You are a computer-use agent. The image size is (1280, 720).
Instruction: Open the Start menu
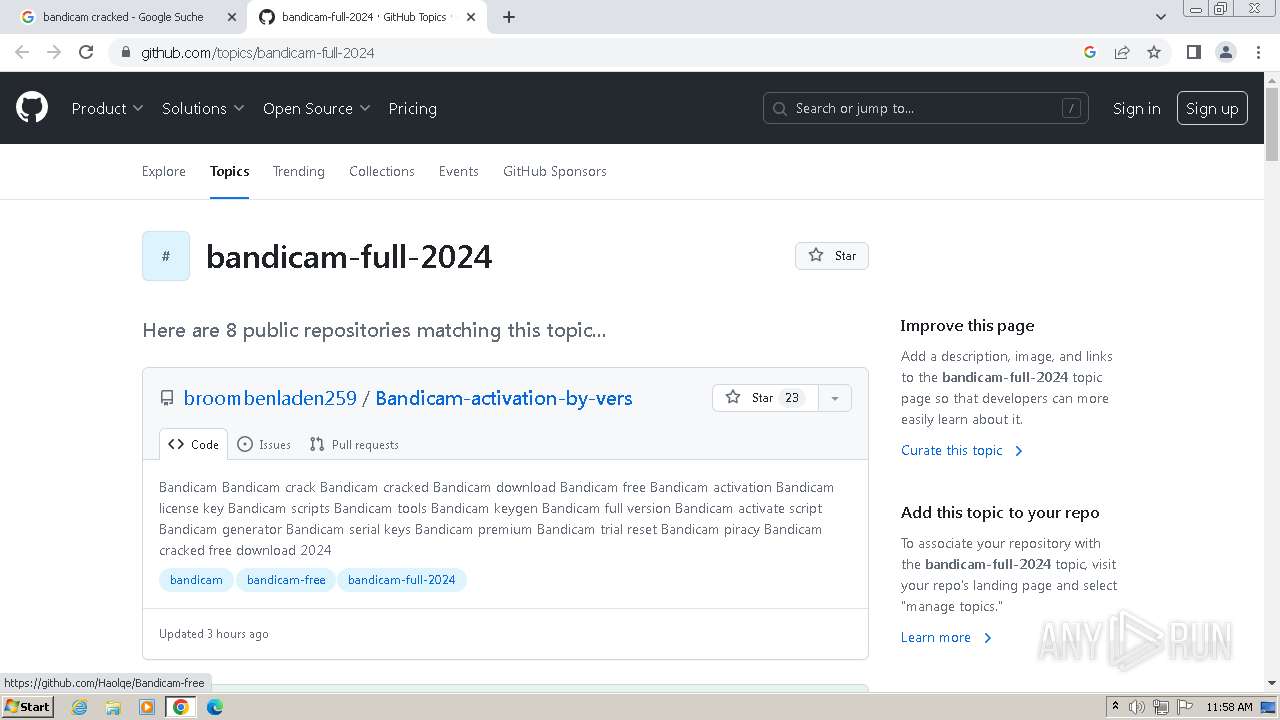point(28,707)
